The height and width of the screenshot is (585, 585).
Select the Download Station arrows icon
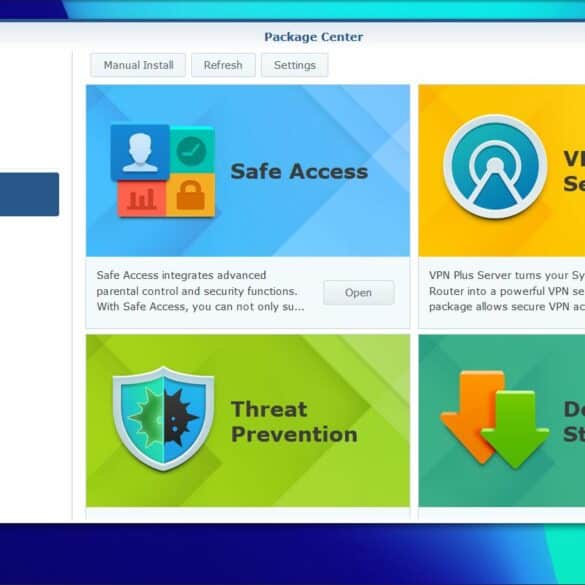(x=494, y=419)
